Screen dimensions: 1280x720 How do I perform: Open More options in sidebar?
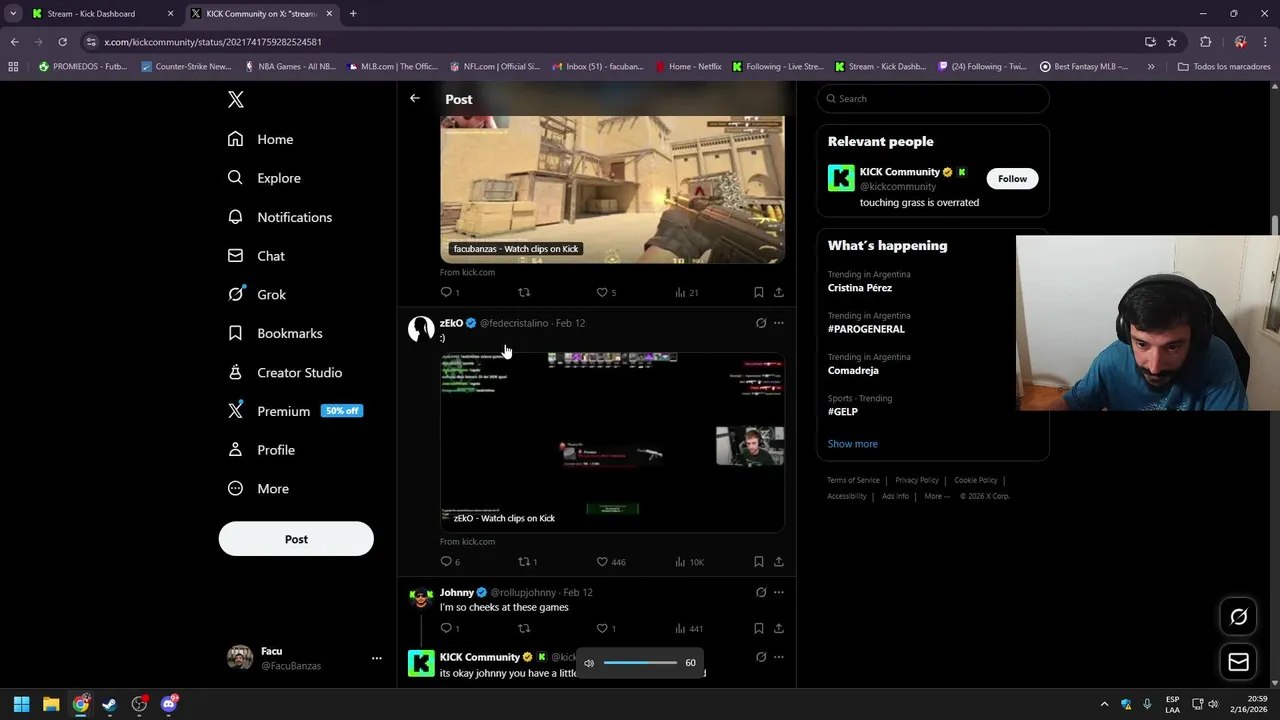(x=258, y=489)
